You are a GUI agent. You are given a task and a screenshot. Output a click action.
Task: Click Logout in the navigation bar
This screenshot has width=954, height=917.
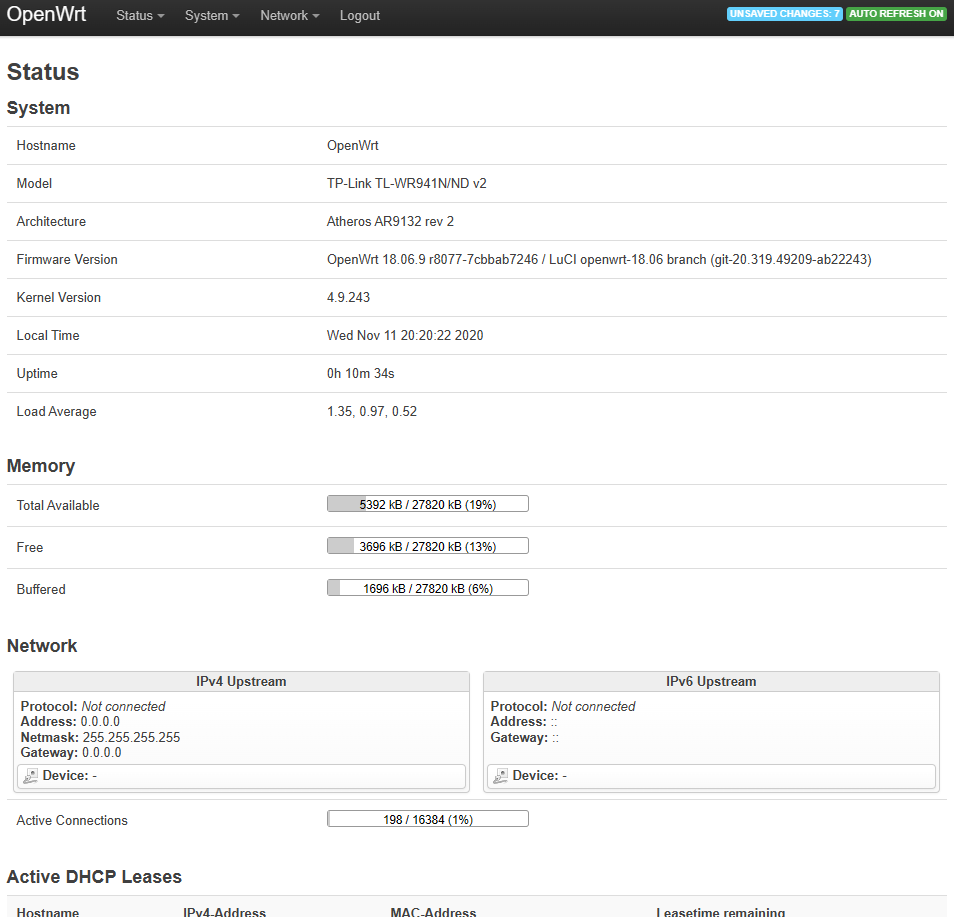(359, 15)
